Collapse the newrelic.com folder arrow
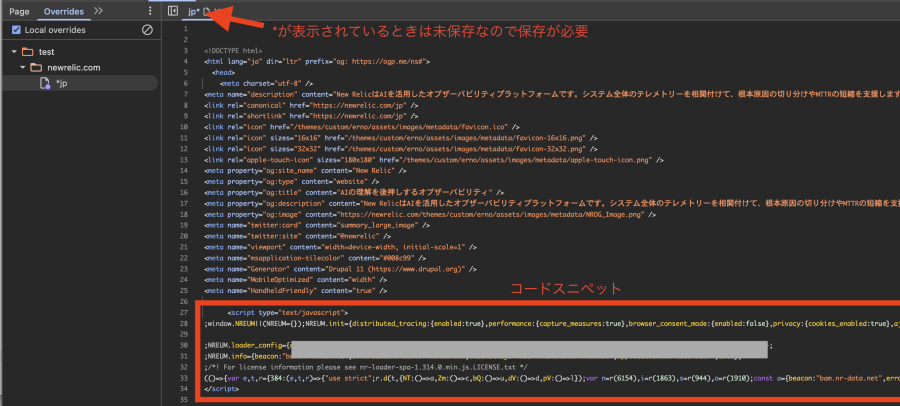Image resolution: width=900 pixels, height=406 pixels. coord(23,68)
